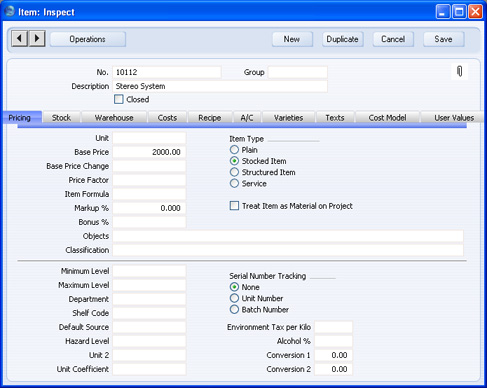The height and width of the screenshot is (388, 487).
Task: Click the Shelf Code field
Action: (149, 313)
